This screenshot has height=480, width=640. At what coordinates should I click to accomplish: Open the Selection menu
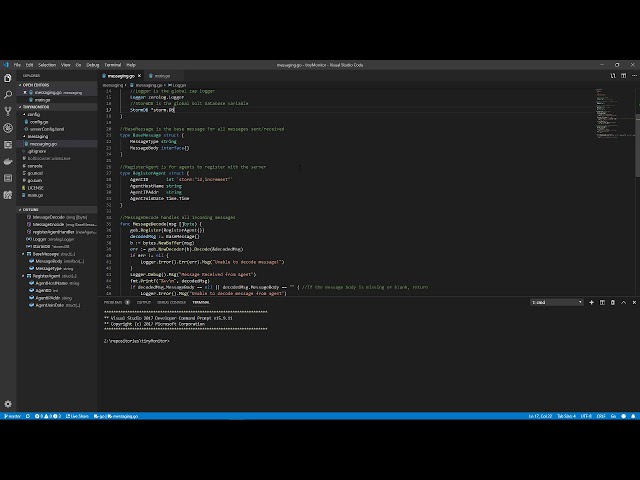tap(47, 65)
